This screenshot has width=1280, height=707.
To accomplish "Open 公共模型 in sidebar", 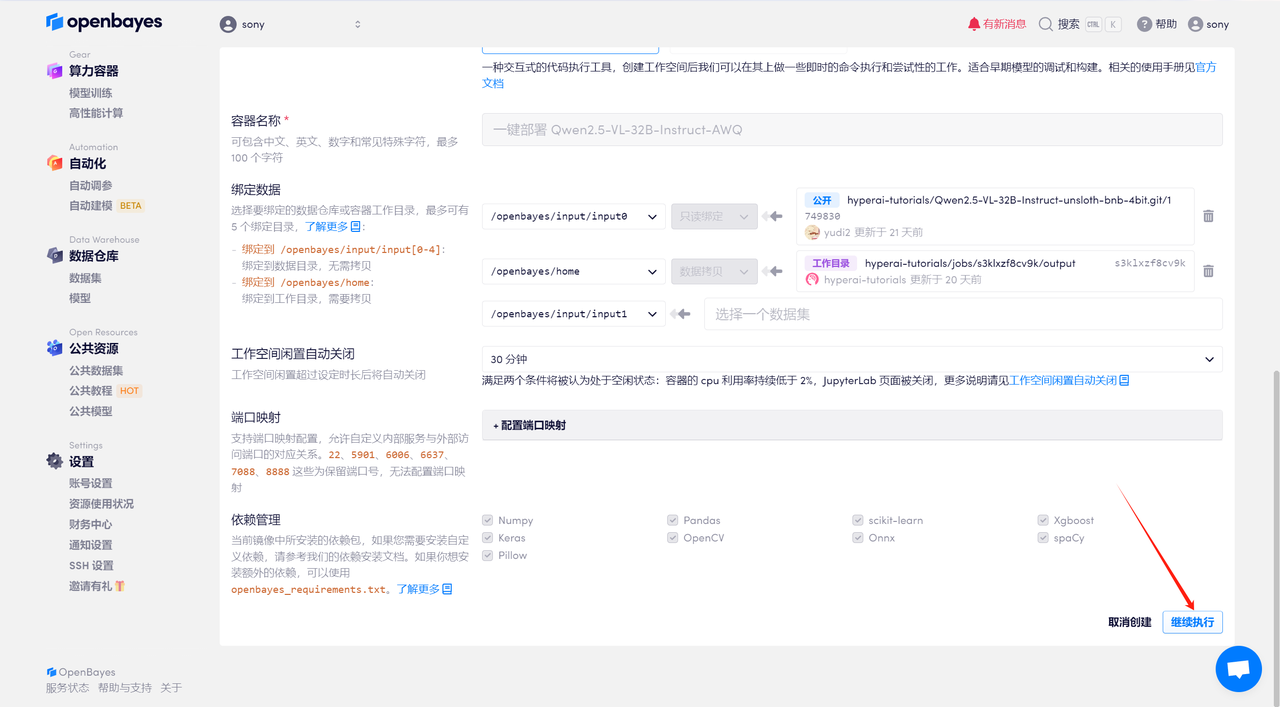I will 91,411.
